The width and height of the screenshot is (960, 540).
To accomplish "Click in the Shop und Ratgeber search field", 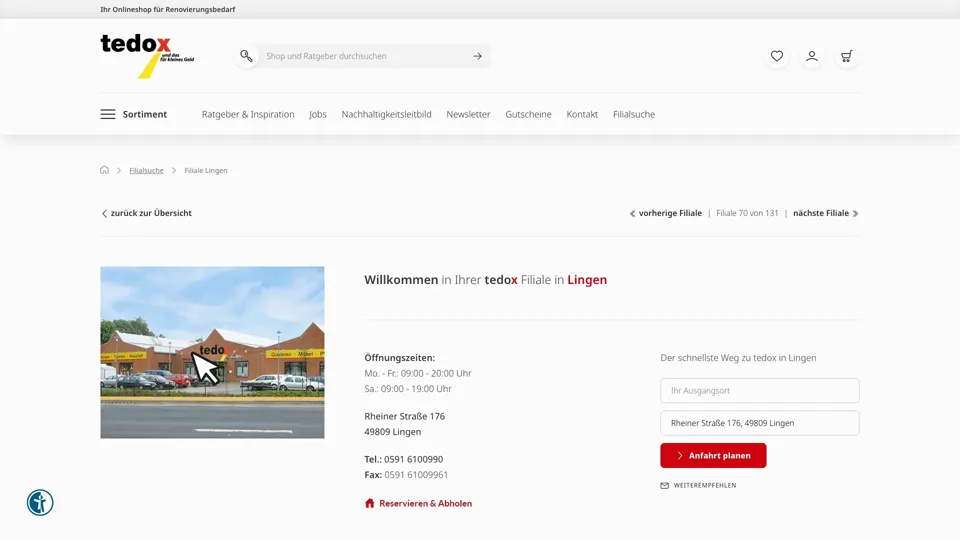I will 364,56.
